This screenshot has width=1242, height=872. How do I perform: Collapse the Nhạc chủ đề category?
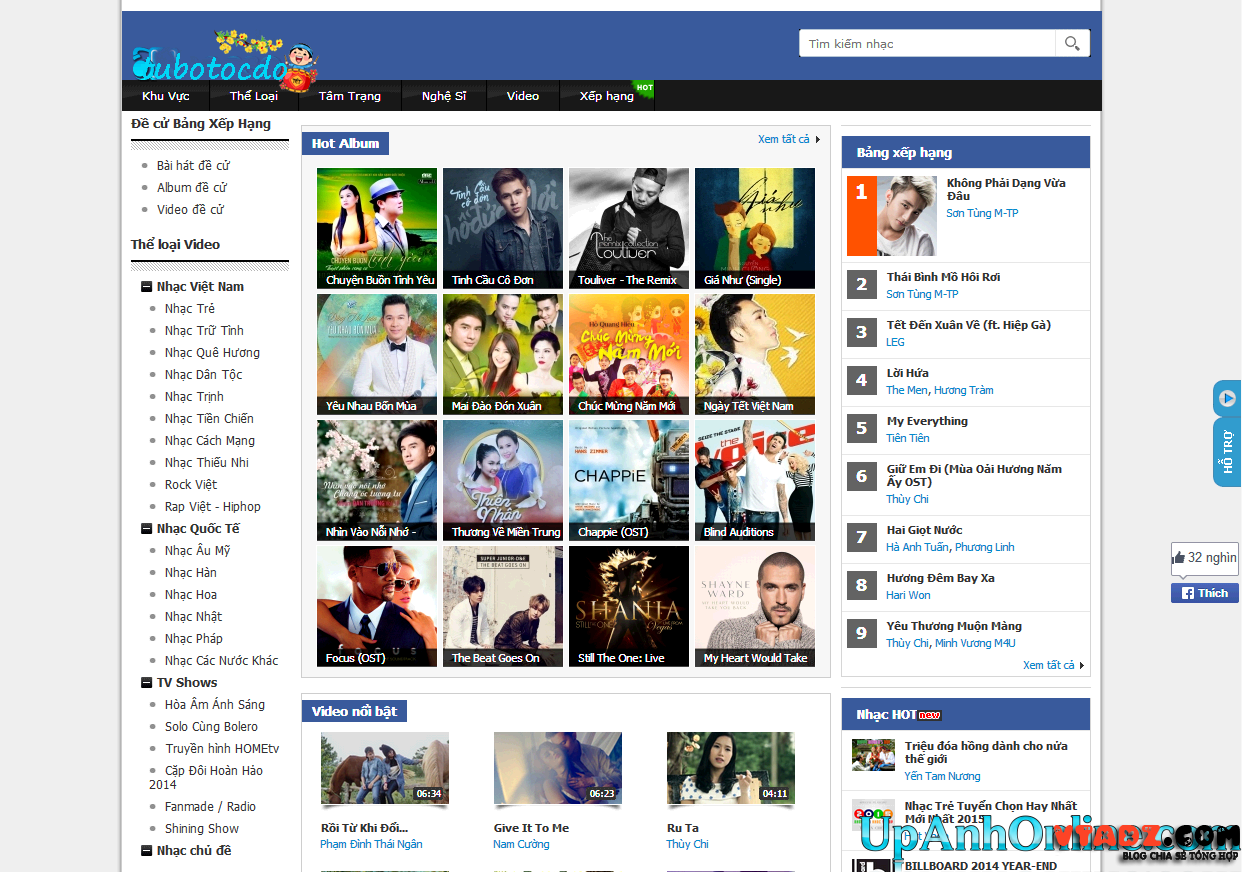click(x=146, y=851)
